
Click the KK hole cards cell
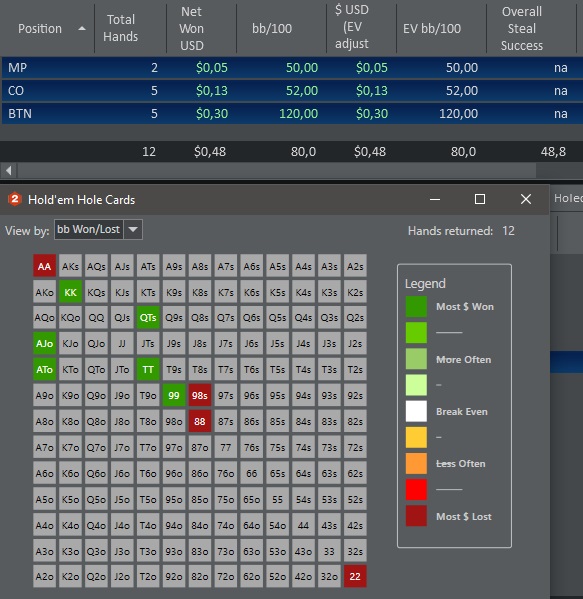(x=70, y=292)
